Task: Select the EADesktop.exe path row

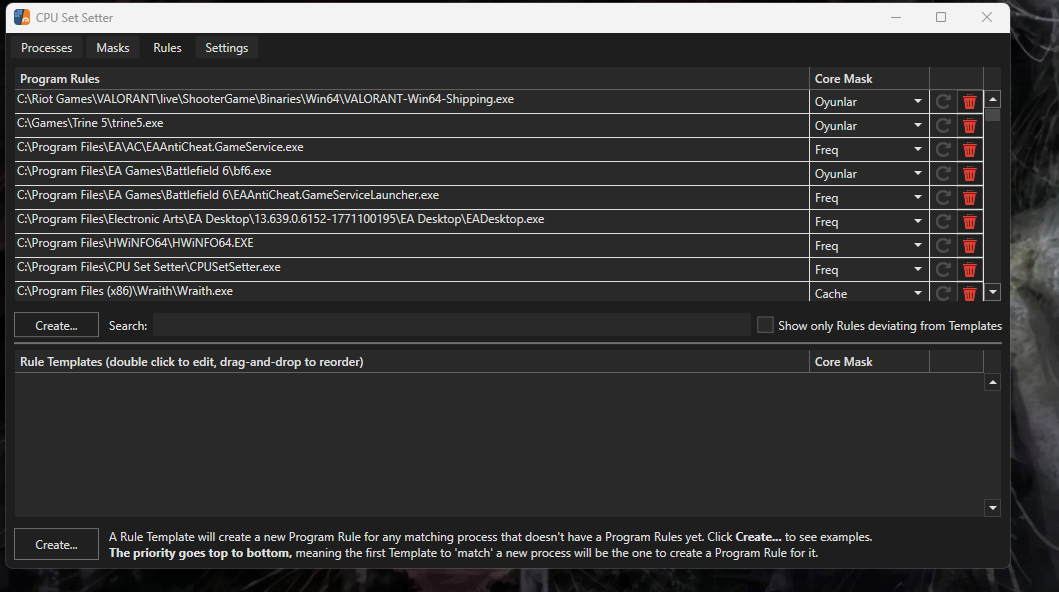Action: click(x=411, y=221)
